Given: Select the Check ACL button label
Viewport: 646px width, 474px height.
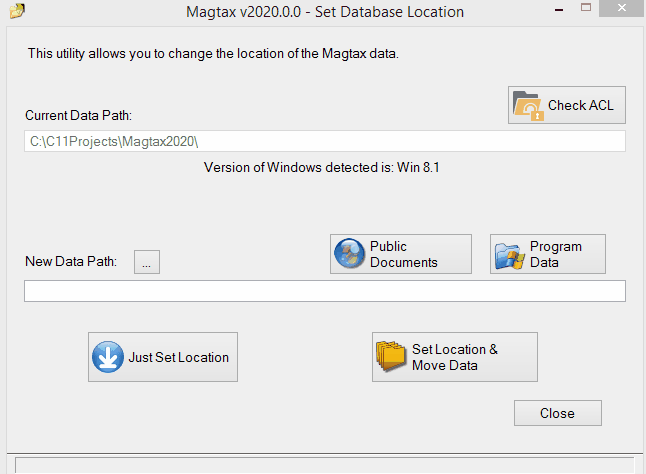Looking at the screenshot, I should (x=580, y=105).
